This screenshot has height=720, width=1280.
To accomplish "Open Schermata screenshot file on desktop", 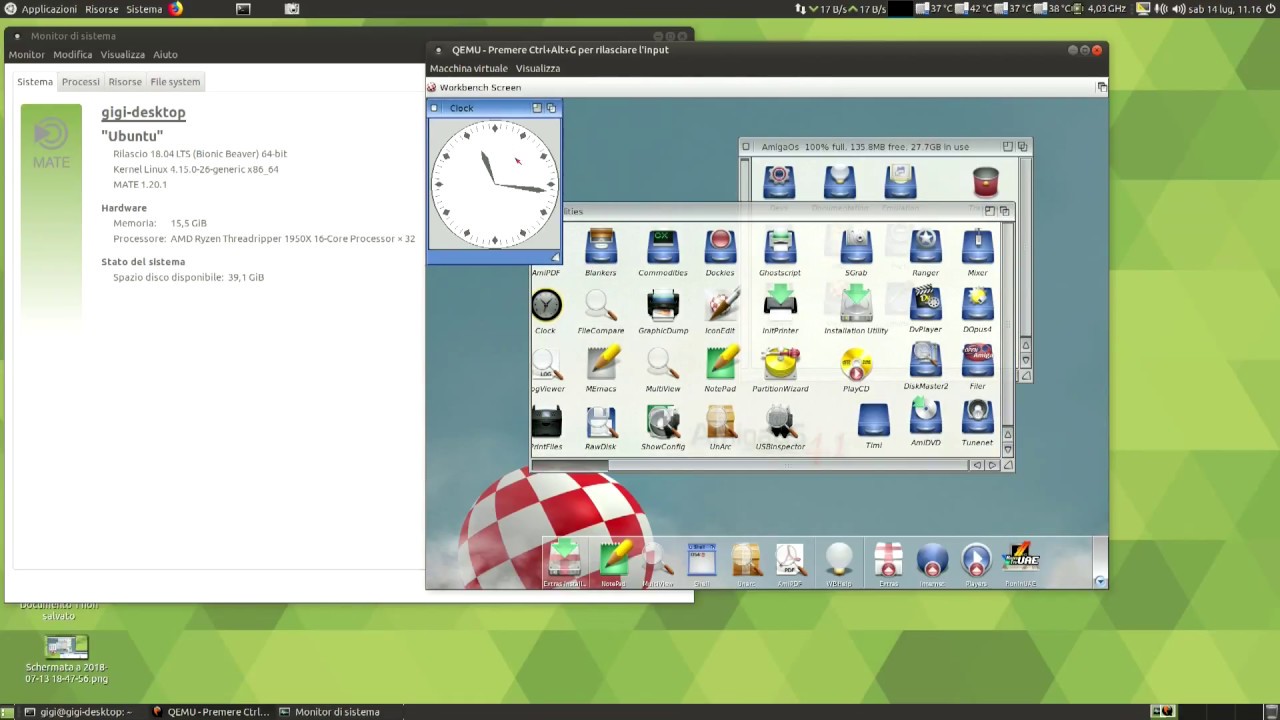I will click(x=66, y=659).
